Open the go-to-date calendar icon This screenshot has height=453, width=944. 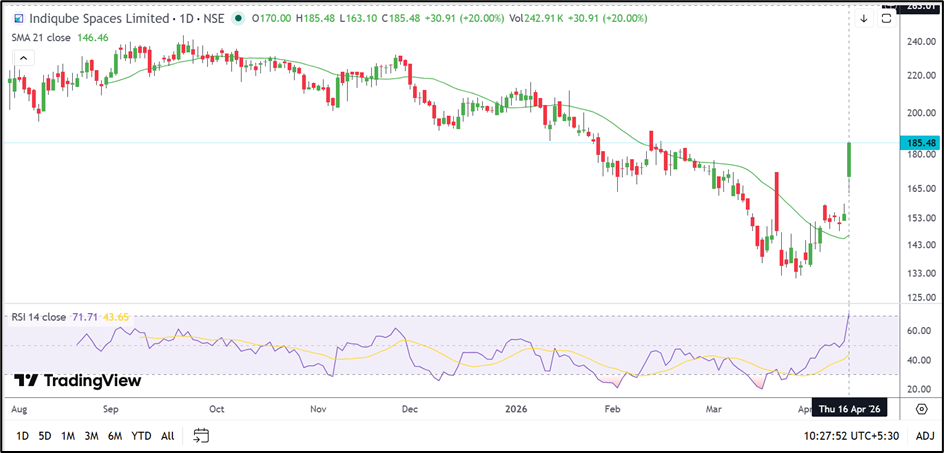[201, 435]
